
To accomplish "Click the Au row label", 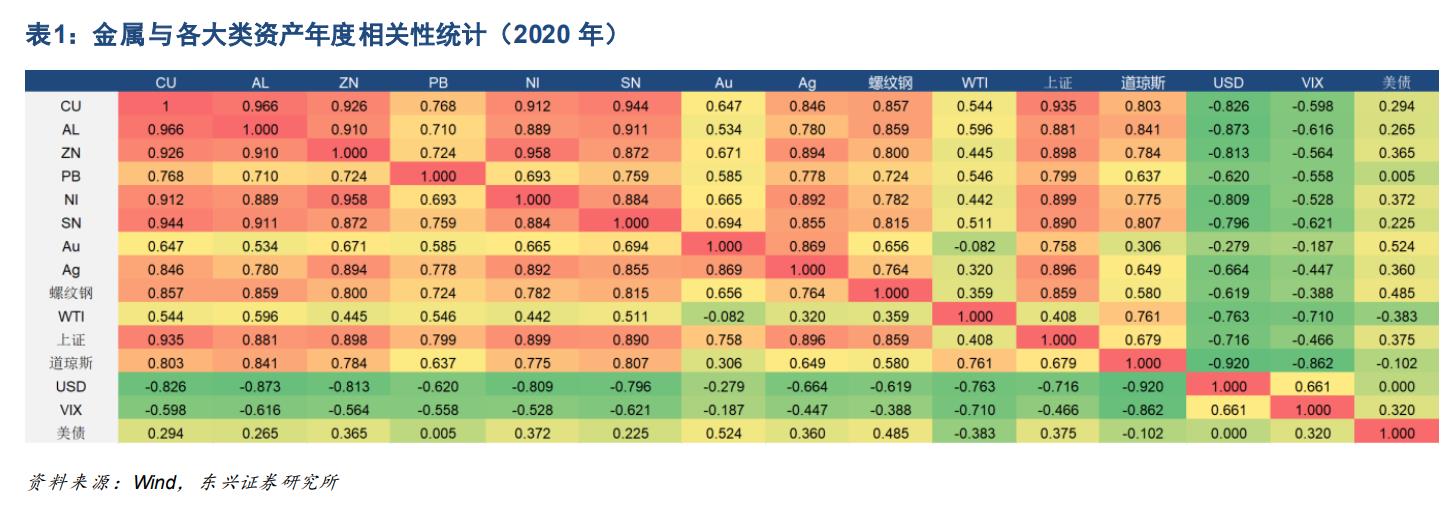I will coord(70,246).
